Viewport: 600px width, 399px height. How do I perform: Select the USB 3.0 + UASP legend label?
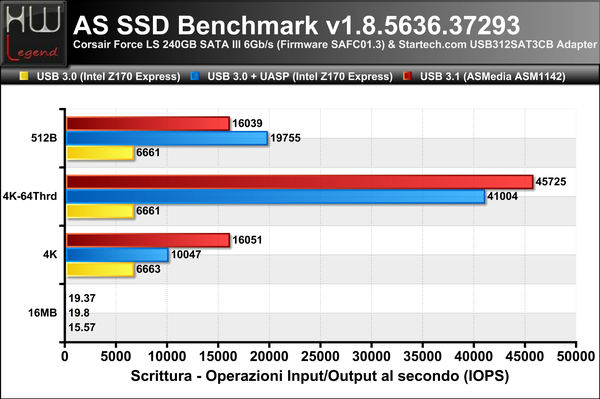coord(300,76)
